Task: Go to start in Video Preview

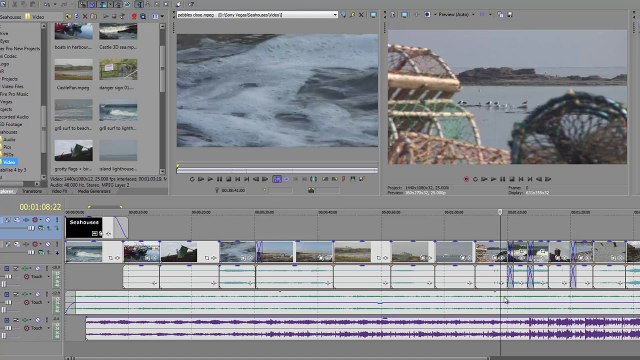Action: (521, 179)
